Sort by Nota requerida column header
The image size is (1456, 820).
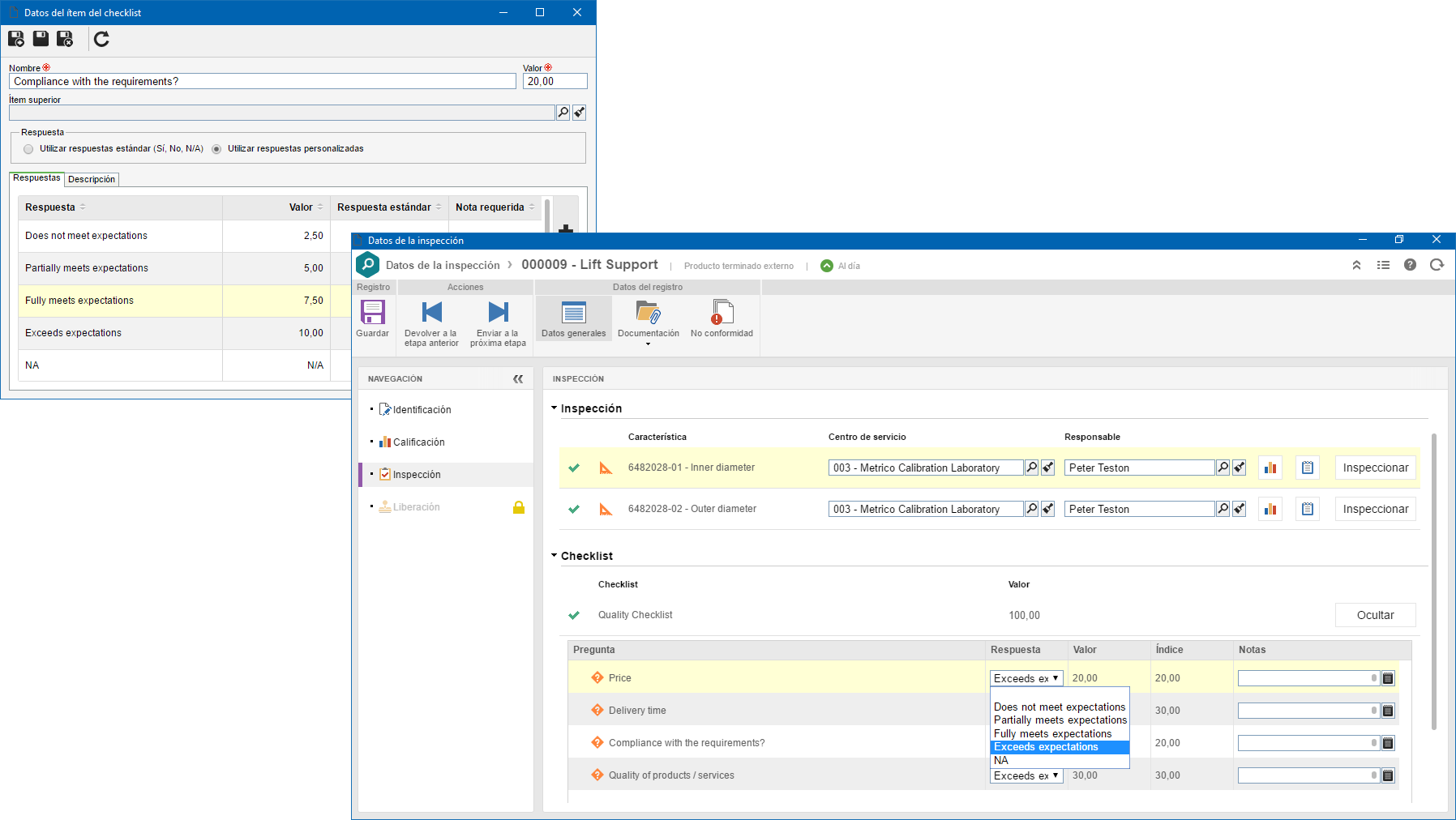click(495, 207)
